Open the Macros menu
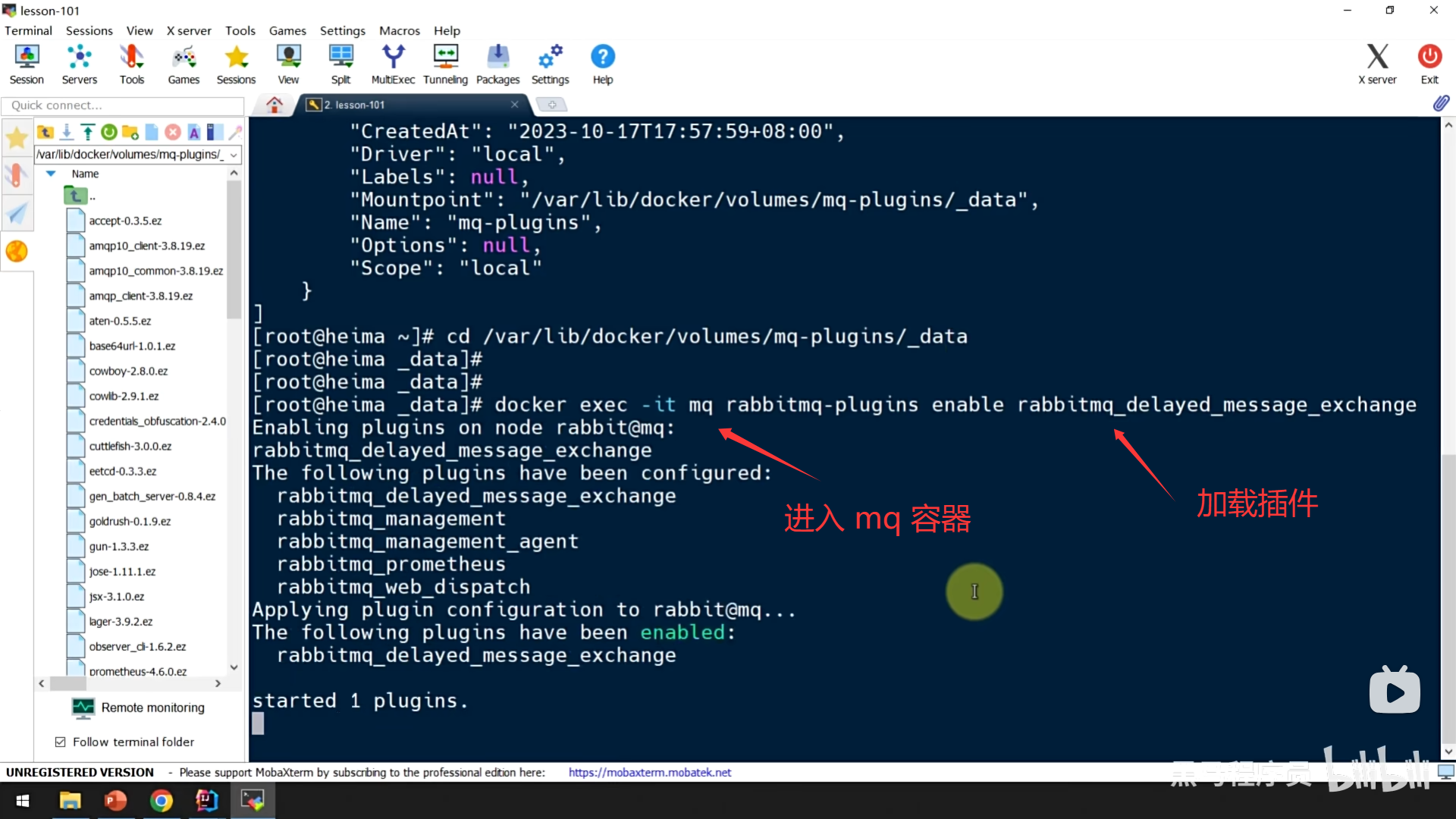The height and width of the screenshot is (819, 1456). point(399,30)
